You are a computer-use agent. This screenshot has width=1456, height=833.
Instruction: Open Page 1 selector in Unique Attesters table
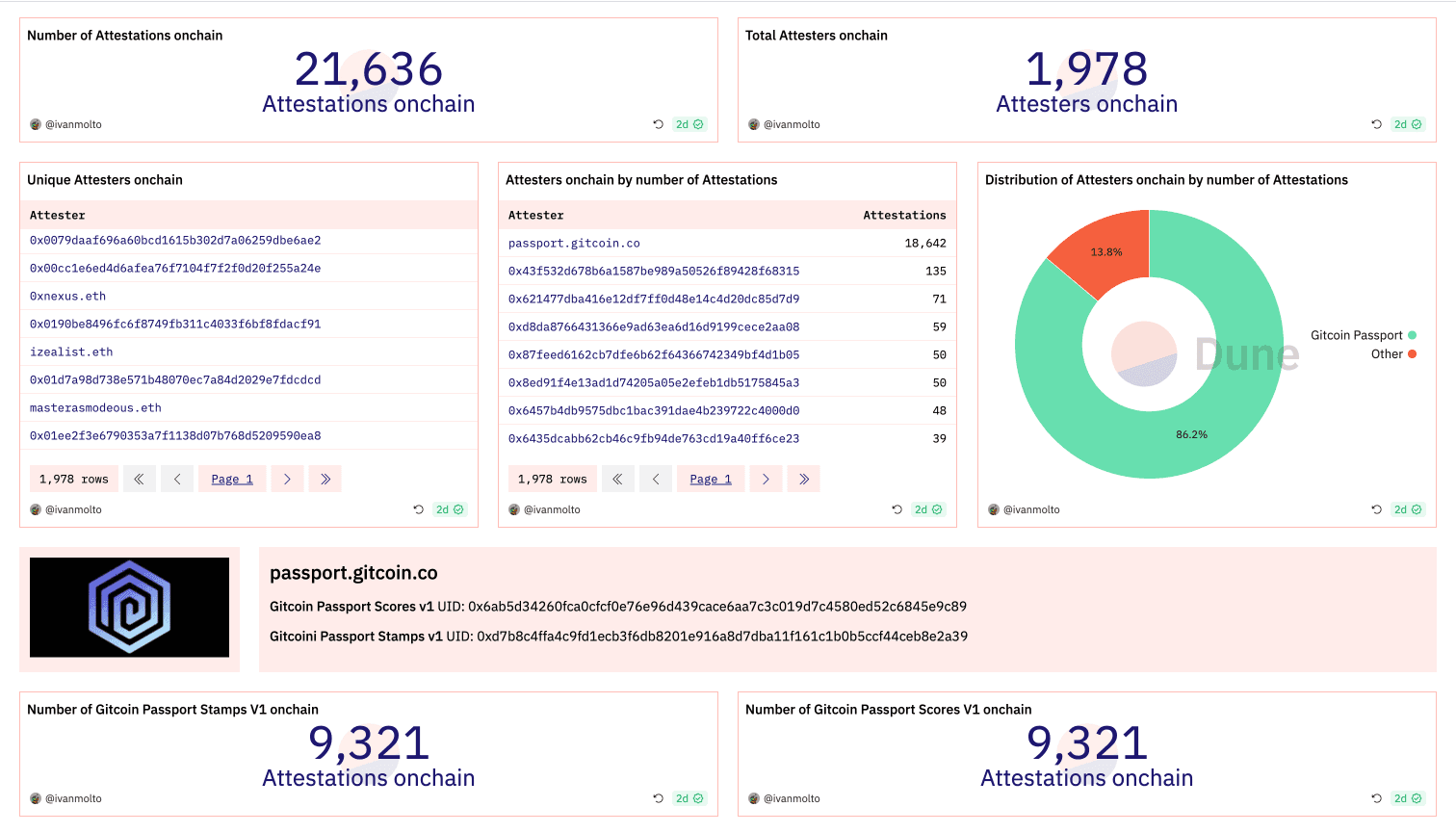(x=232, y=479)
